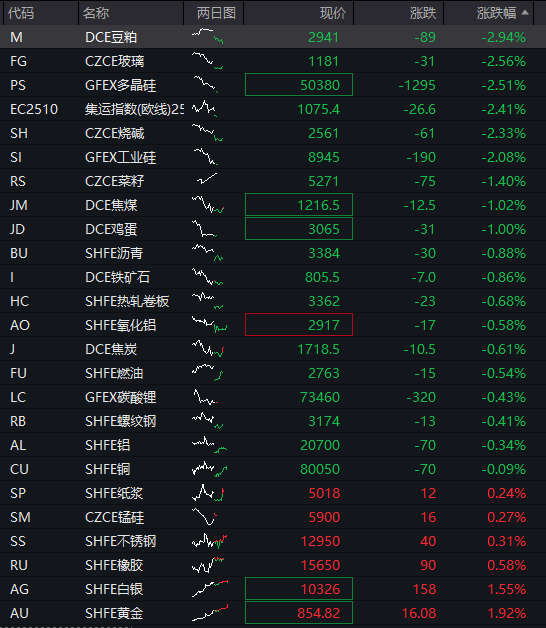The image size is (546, 628).
Task: Sort the list by 现价 column header
Action: pos(332,13)
